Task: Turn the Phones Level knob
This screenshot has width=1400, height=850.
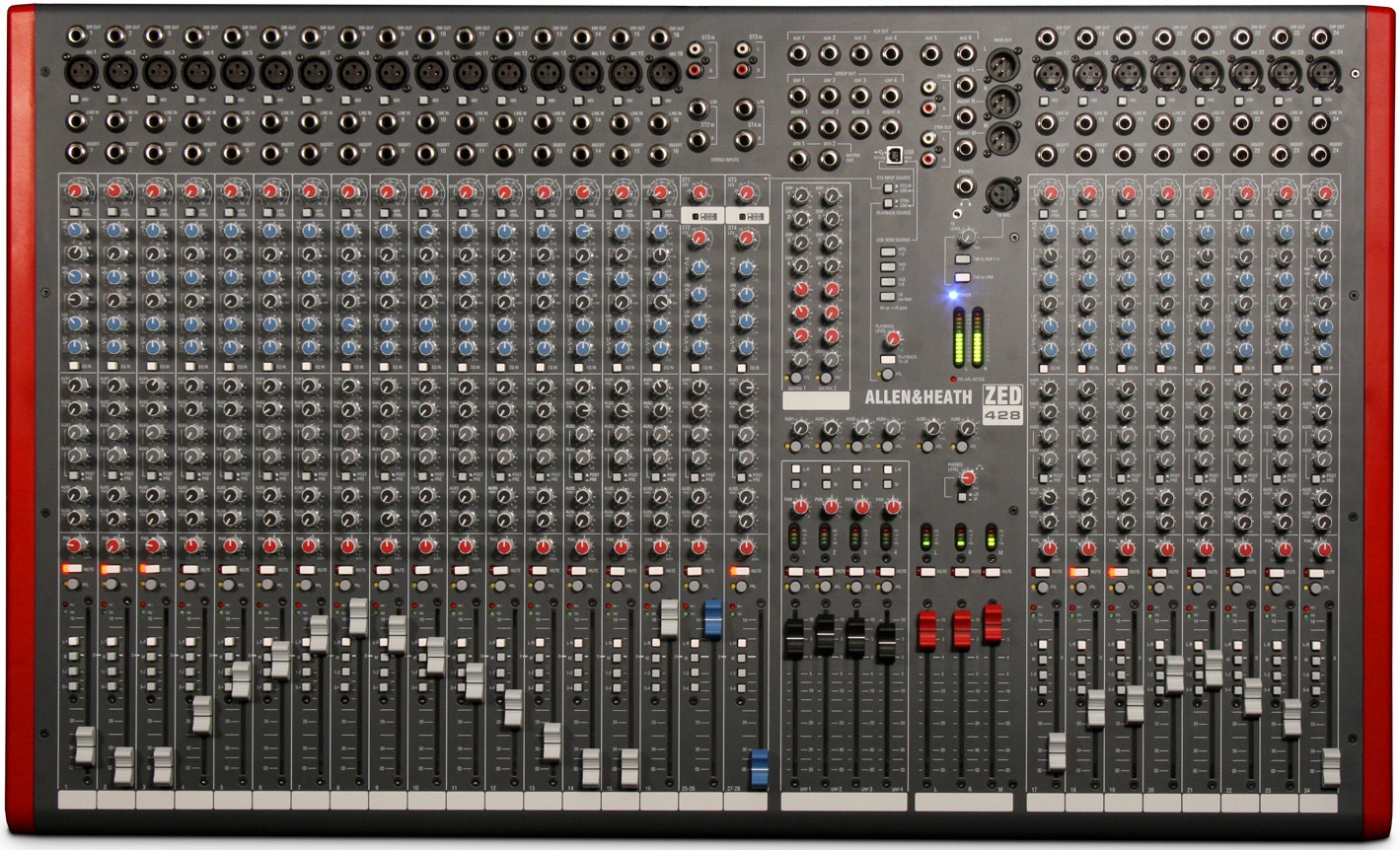Action: [x=968, y=478]
